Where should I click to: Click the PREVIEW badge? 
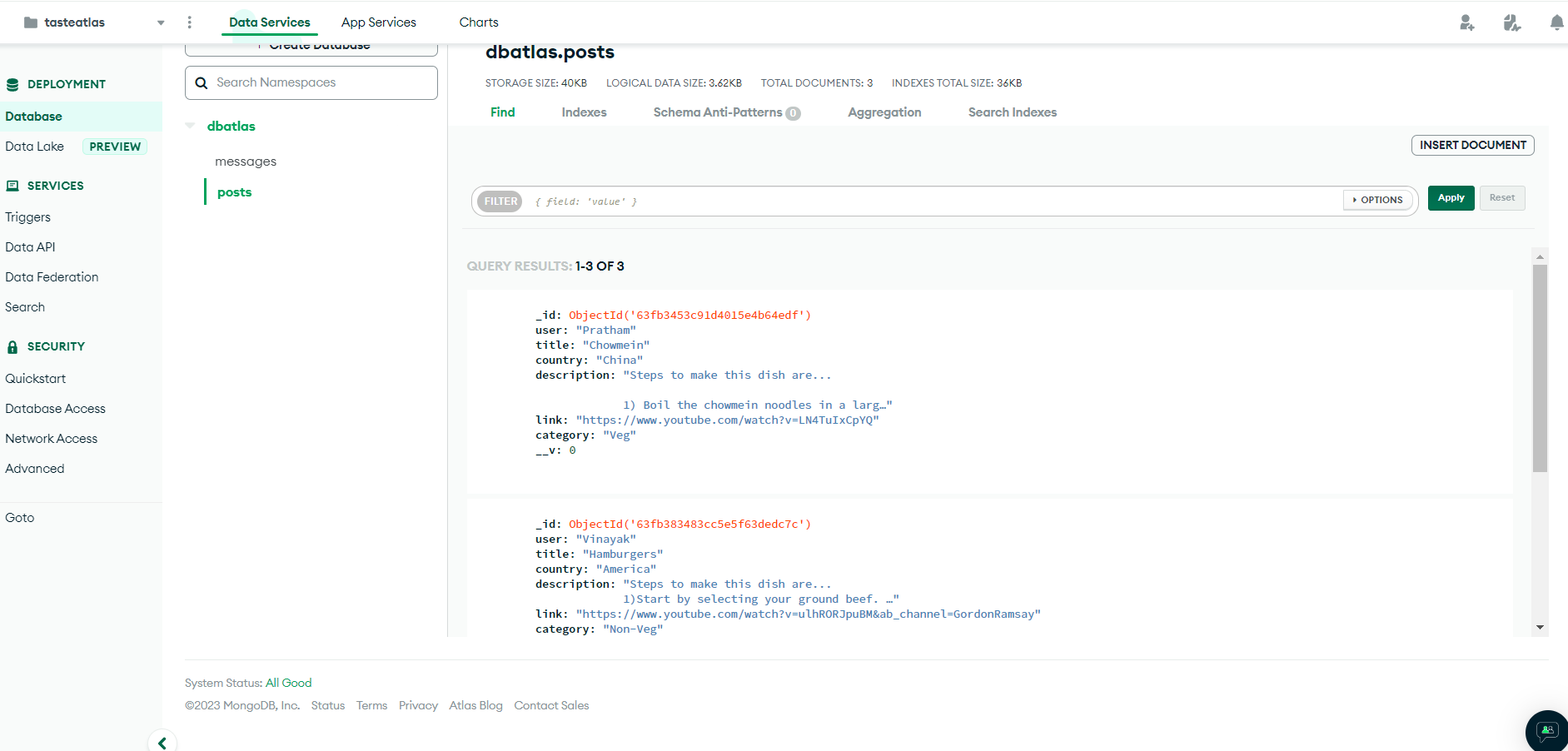tap(115, 147)
